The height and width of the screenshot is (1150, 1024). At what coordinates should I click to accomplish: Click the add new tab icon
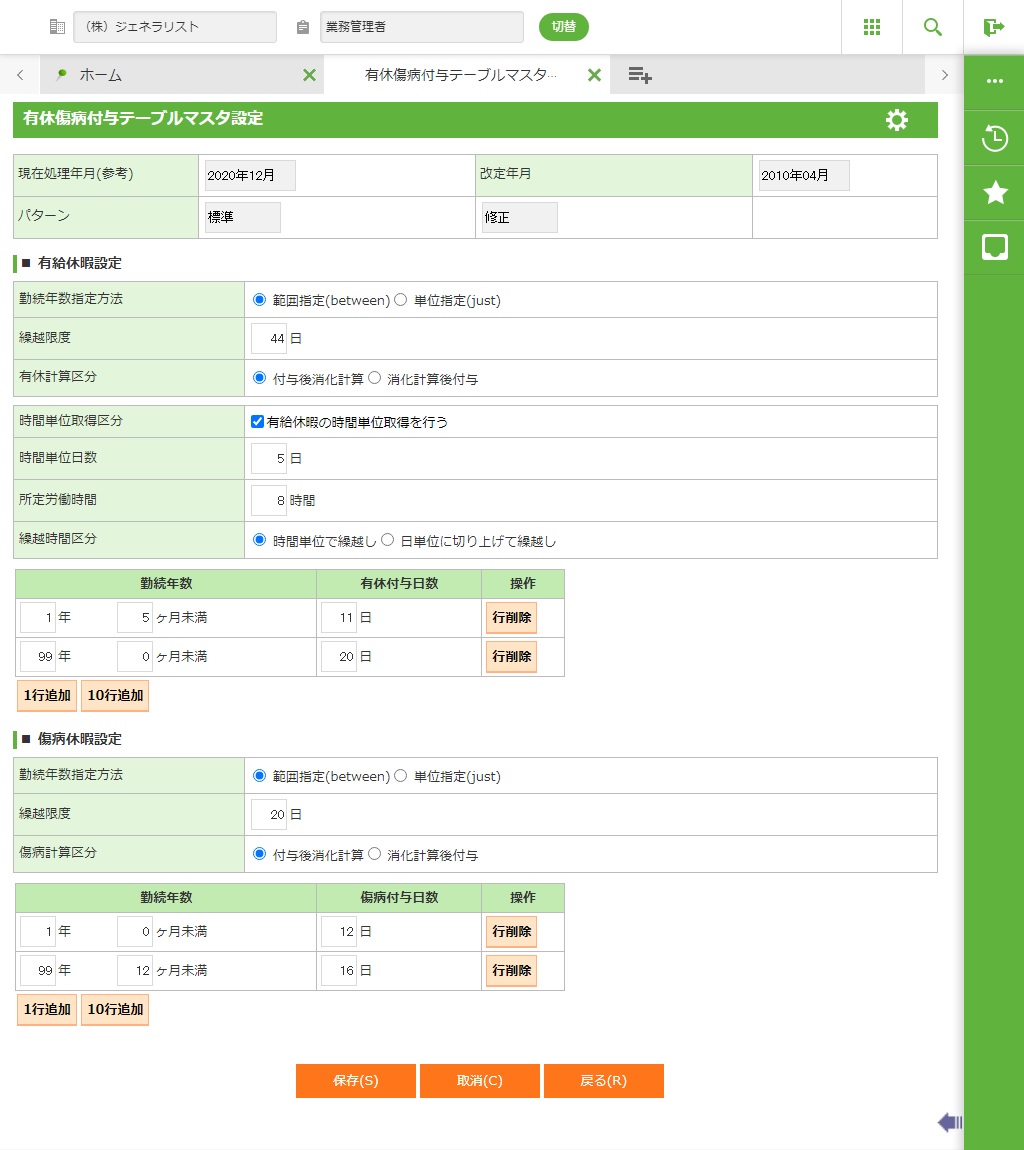tap(640, 75)
